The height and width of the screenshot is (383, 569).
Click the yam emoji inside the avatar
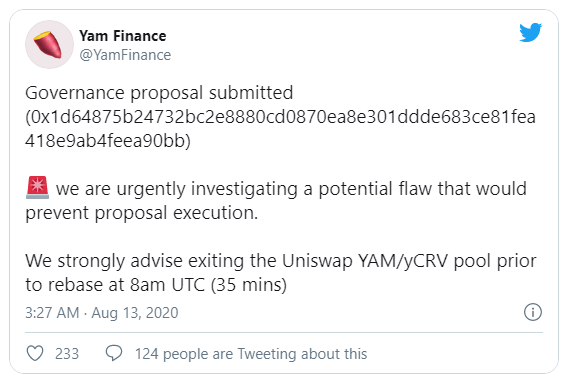coord(48,45)
